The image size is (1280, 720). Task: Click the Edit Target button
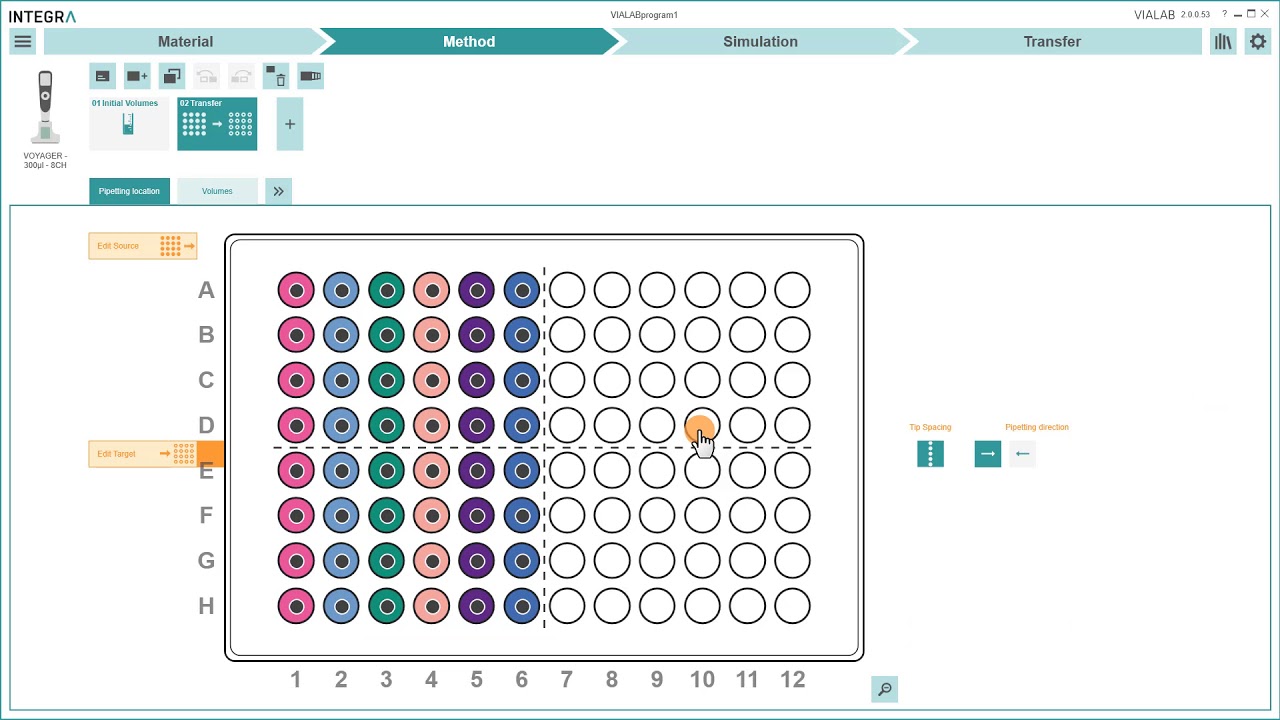(143, 454)
